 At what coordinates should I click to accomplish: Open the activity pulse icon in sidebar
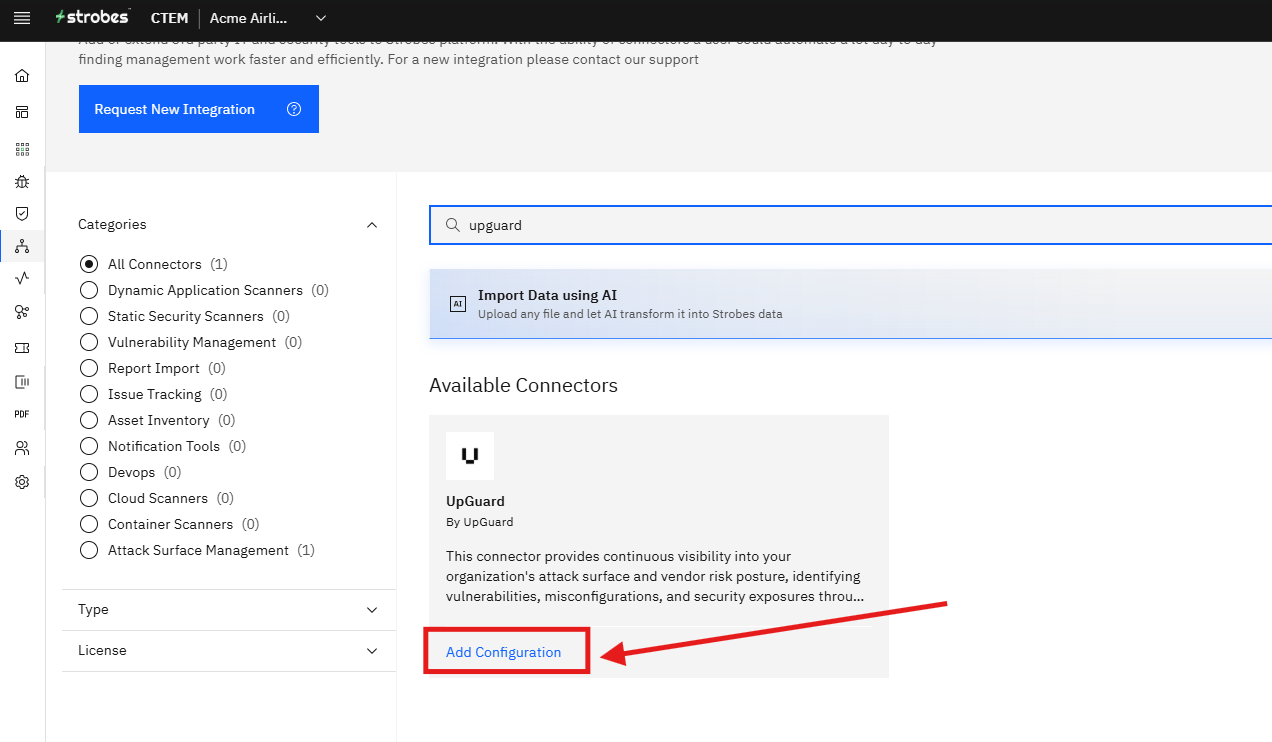pos(22,278)
